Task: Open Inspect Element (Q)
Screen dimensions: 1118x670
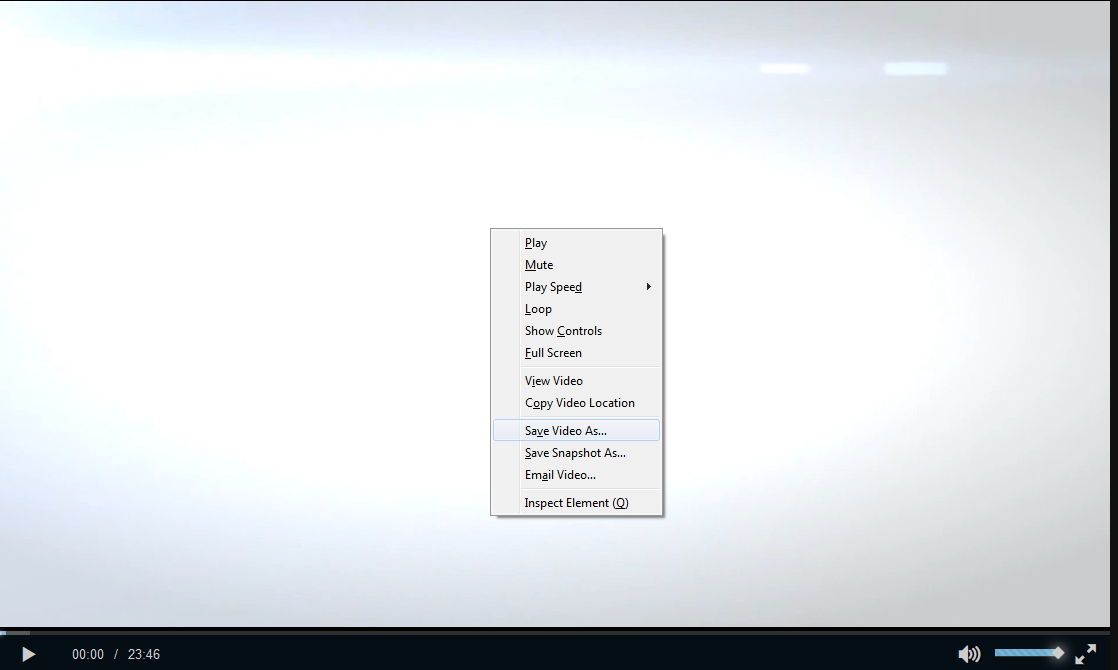Action: tap(576, 503)
